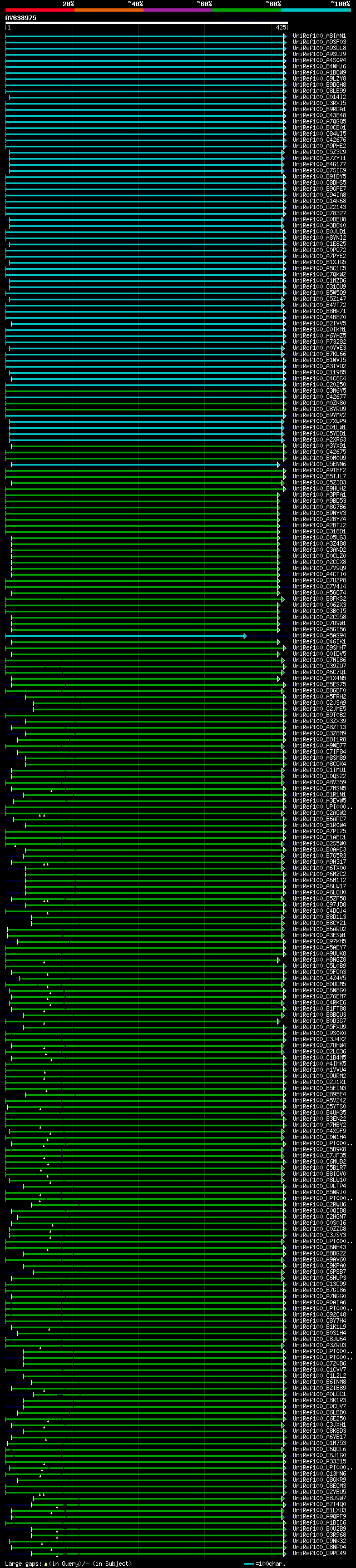This screenshot has height=1568, width=356.
Task: Select hit label UniRef100_B6APC7
Action: click(319, 819)
